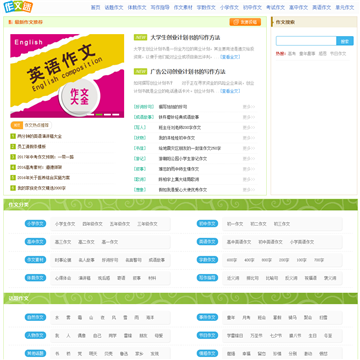Screen dimensions: 360x360
Task: Click the blue 人物作文 topic pill
Action: click(x=35, y=335)
